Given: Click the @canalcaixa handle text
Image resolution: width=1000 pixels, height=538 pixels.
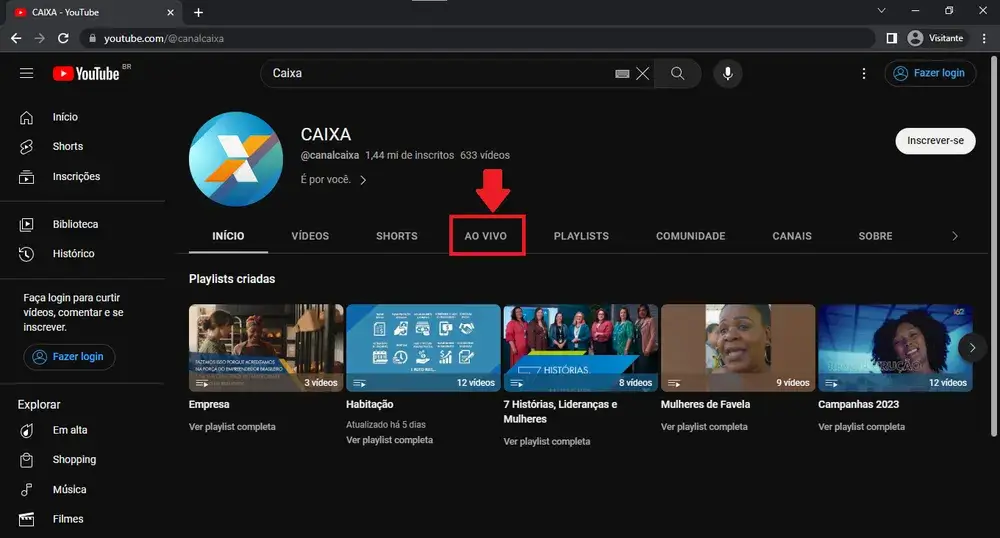Looking at the screenshot, I should [330, 156].
